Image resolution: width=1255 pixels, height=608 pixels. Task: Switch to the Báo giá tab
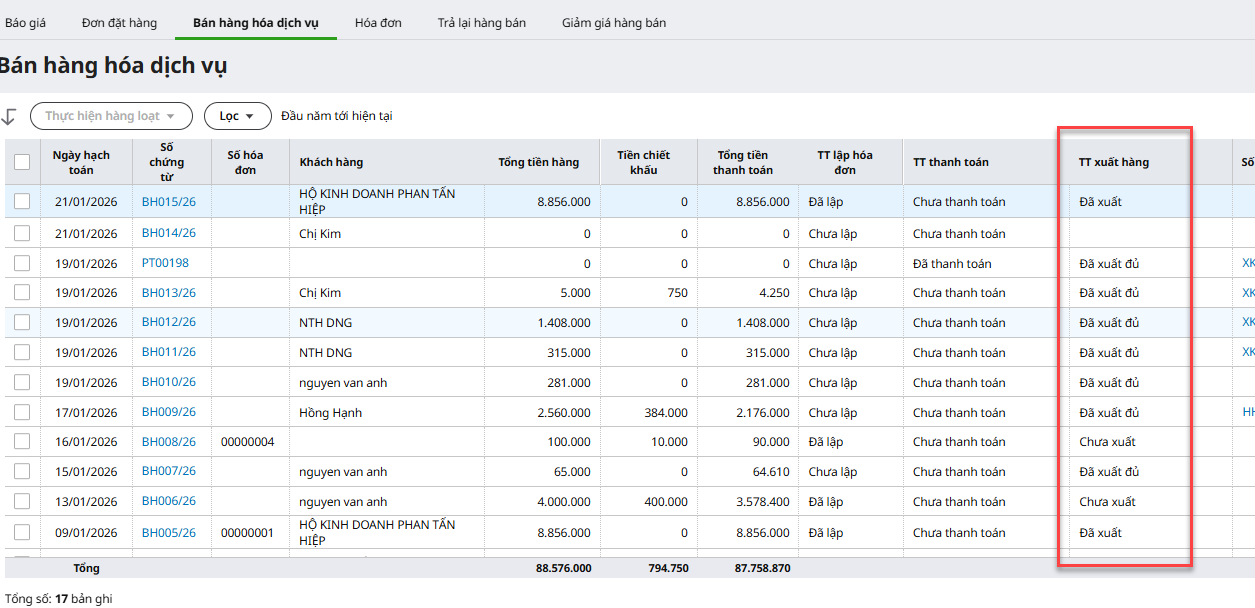(x=25, y=22)
